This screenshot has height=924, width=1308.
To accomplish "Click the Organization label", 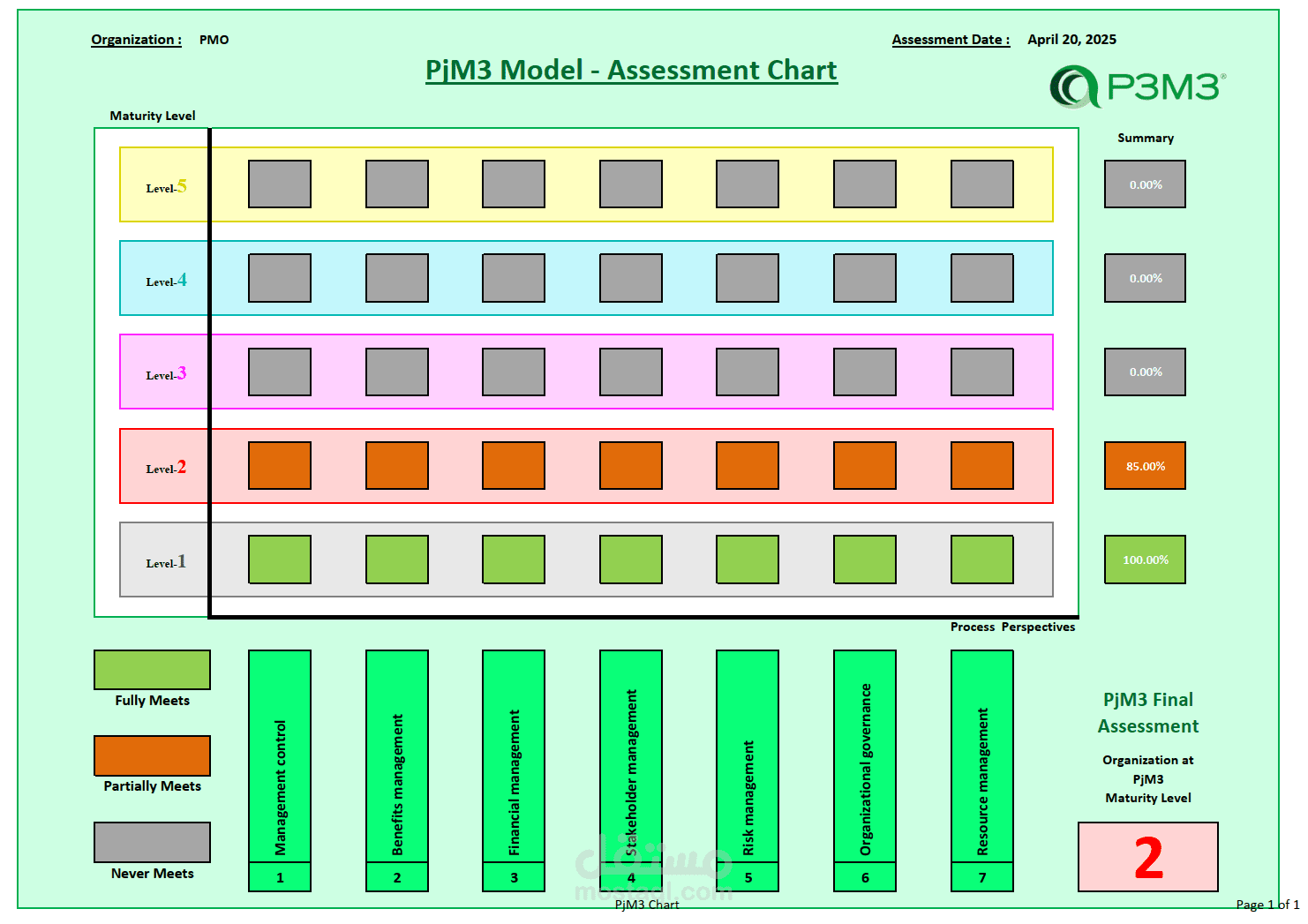I will (x=136, y=40).
